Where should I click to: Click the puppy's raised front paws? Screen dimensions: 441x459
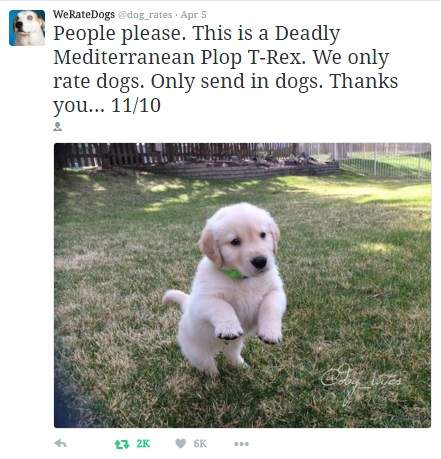point(248,332)
